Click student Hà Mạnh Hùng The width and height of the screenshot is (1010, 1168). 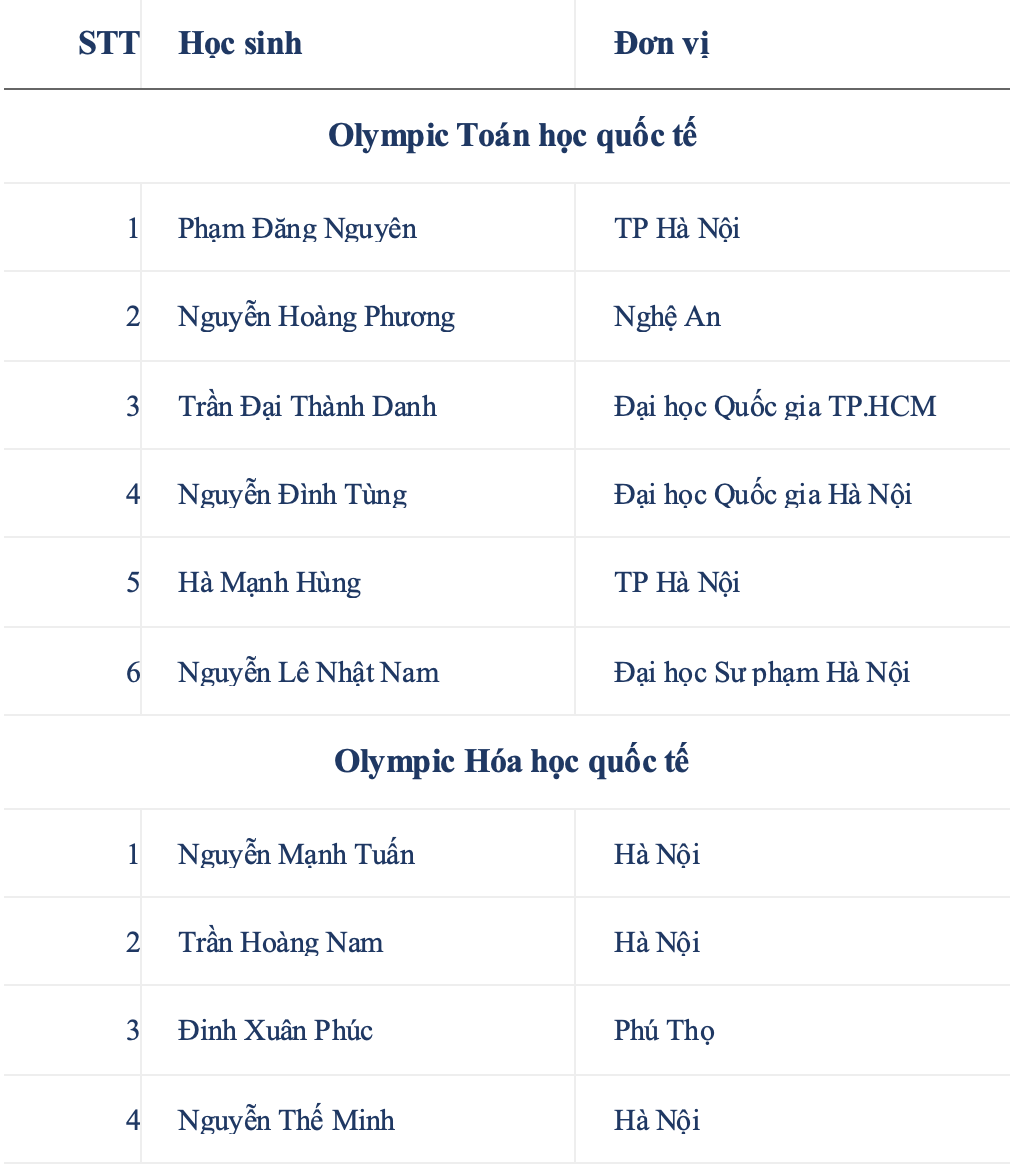269,582
